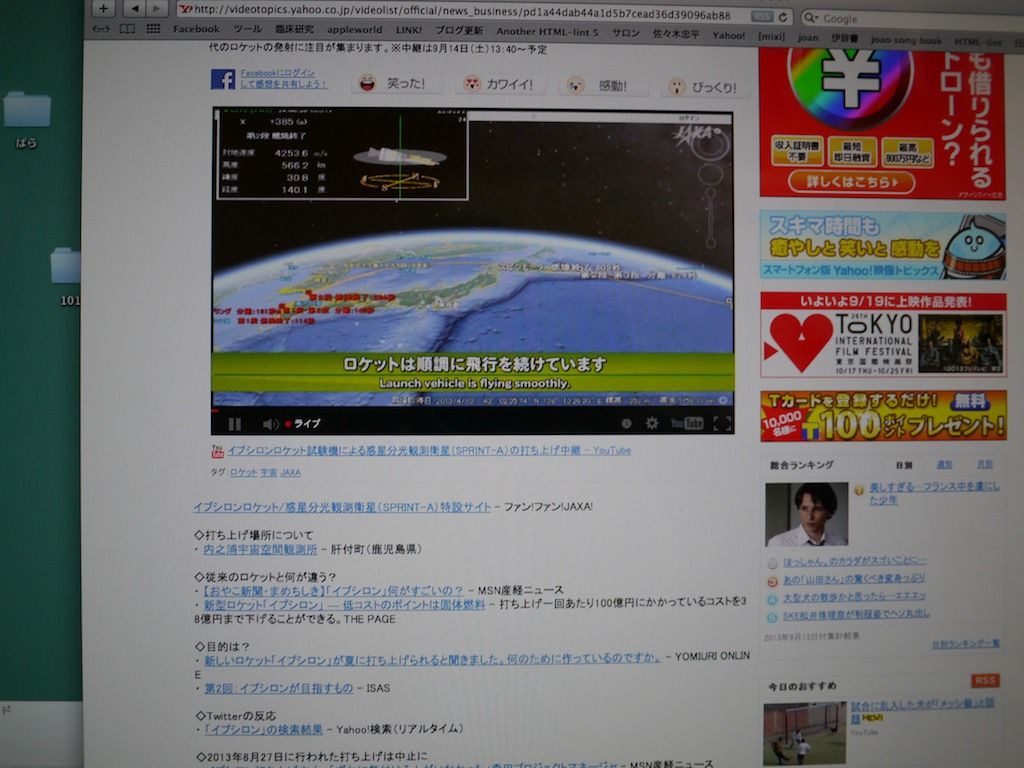Open 第2回:イプシロンが目指すもの link

tap(278, 688)
